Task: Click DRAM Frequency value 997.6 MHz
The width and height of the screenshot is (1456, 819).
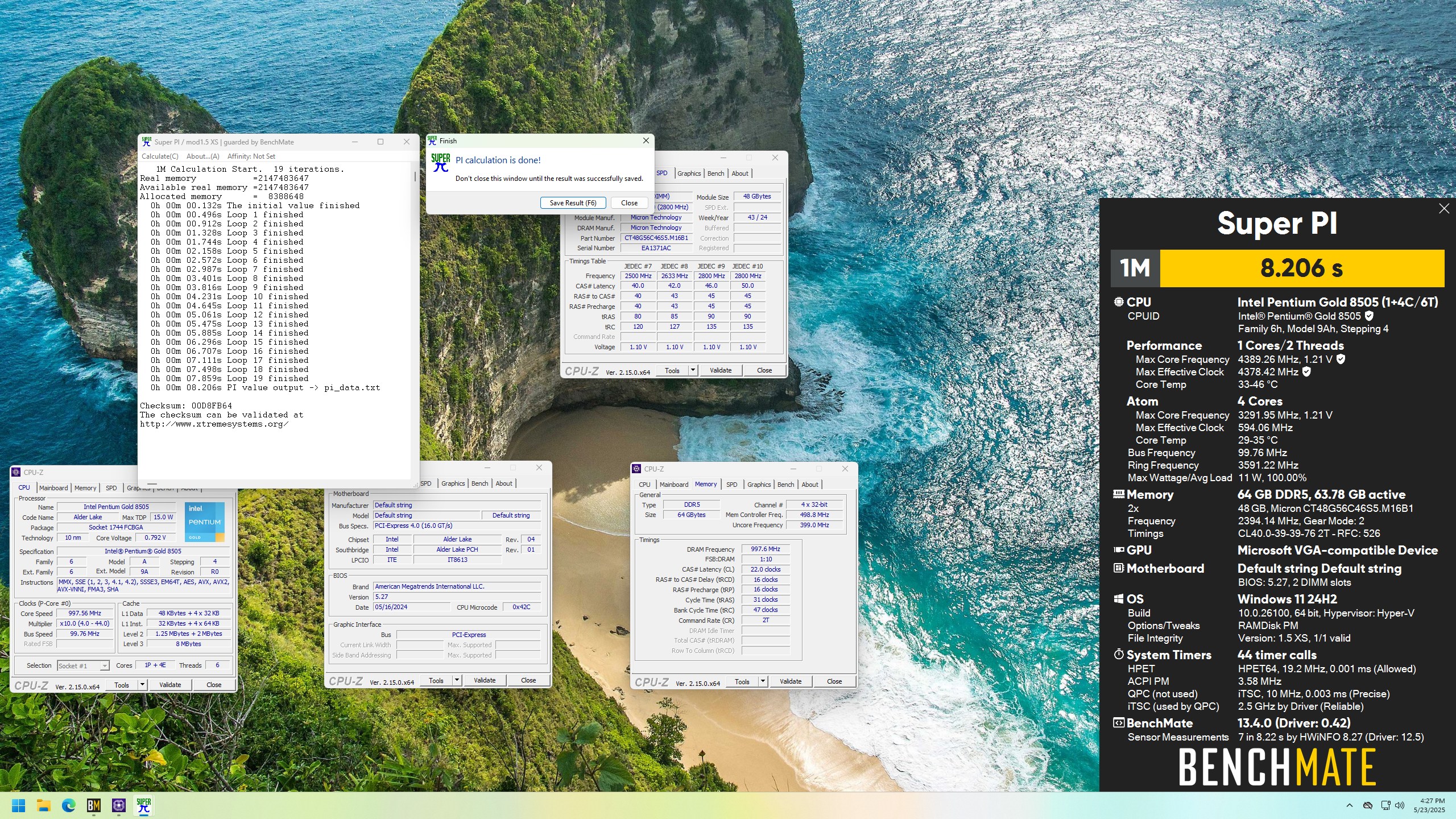Action: (765, 549)
